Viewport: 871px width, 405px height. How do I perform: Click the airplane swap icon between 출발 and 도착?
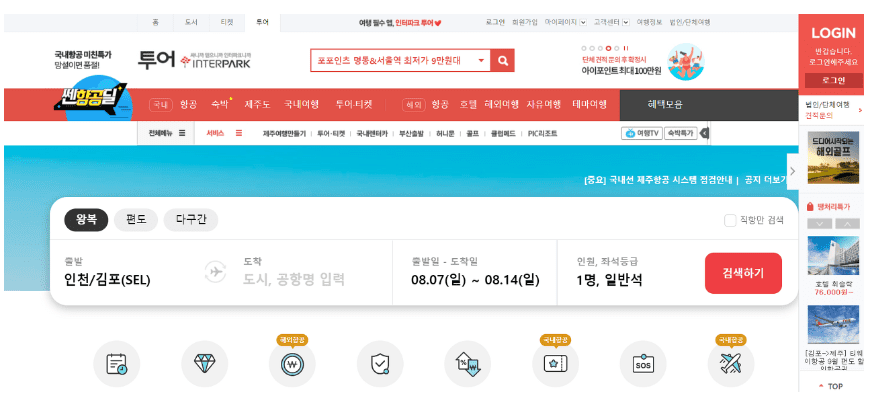(x=215, y=272)
